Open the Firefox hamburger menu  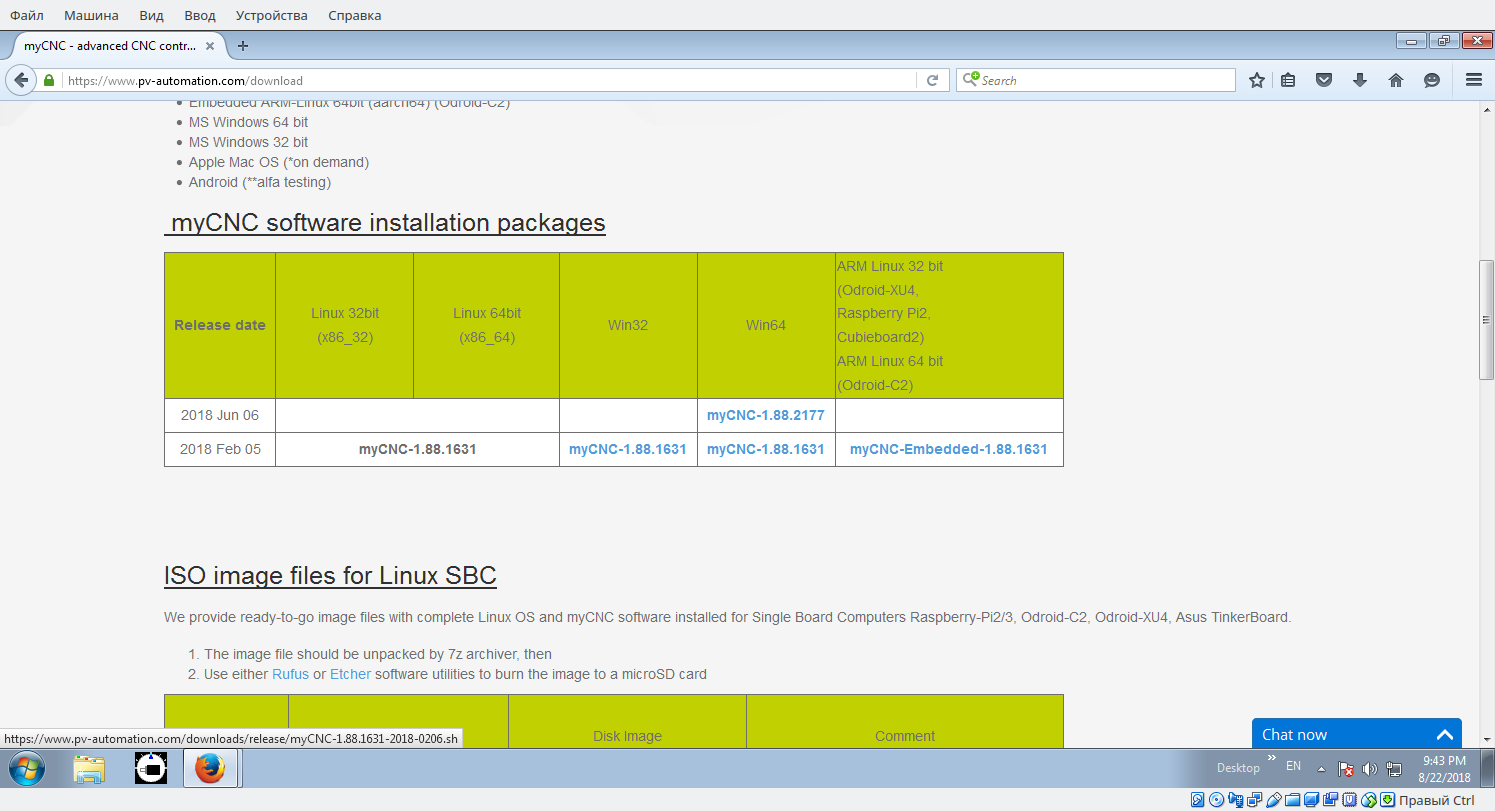pos(1473,80)
